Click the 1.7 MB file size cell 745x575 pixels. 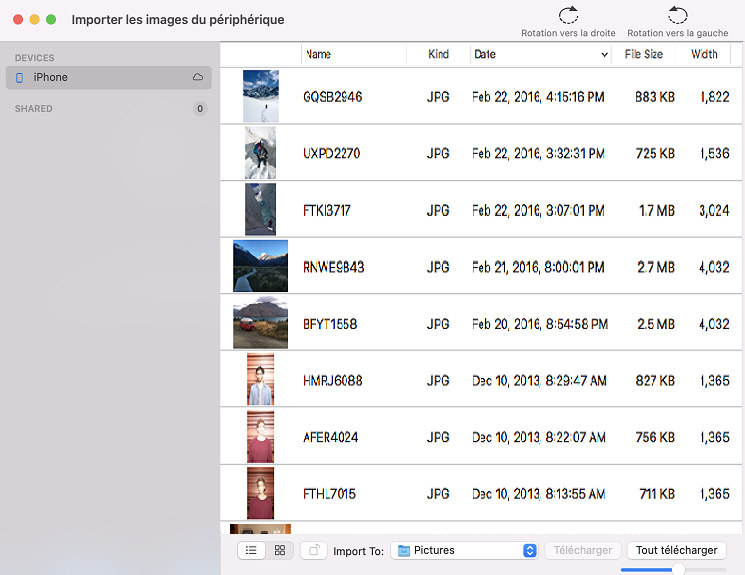[657, 211]
